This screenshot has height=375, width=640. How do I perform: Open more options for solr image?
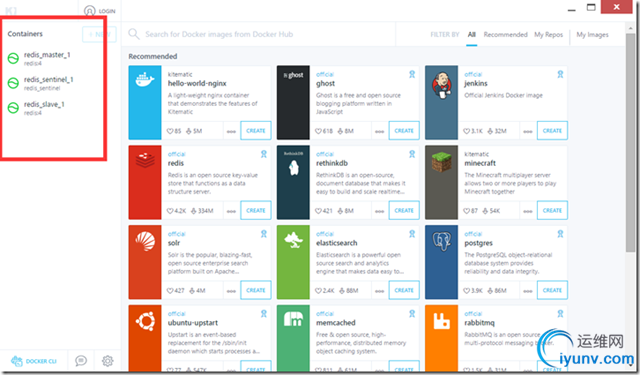[231, 291]
